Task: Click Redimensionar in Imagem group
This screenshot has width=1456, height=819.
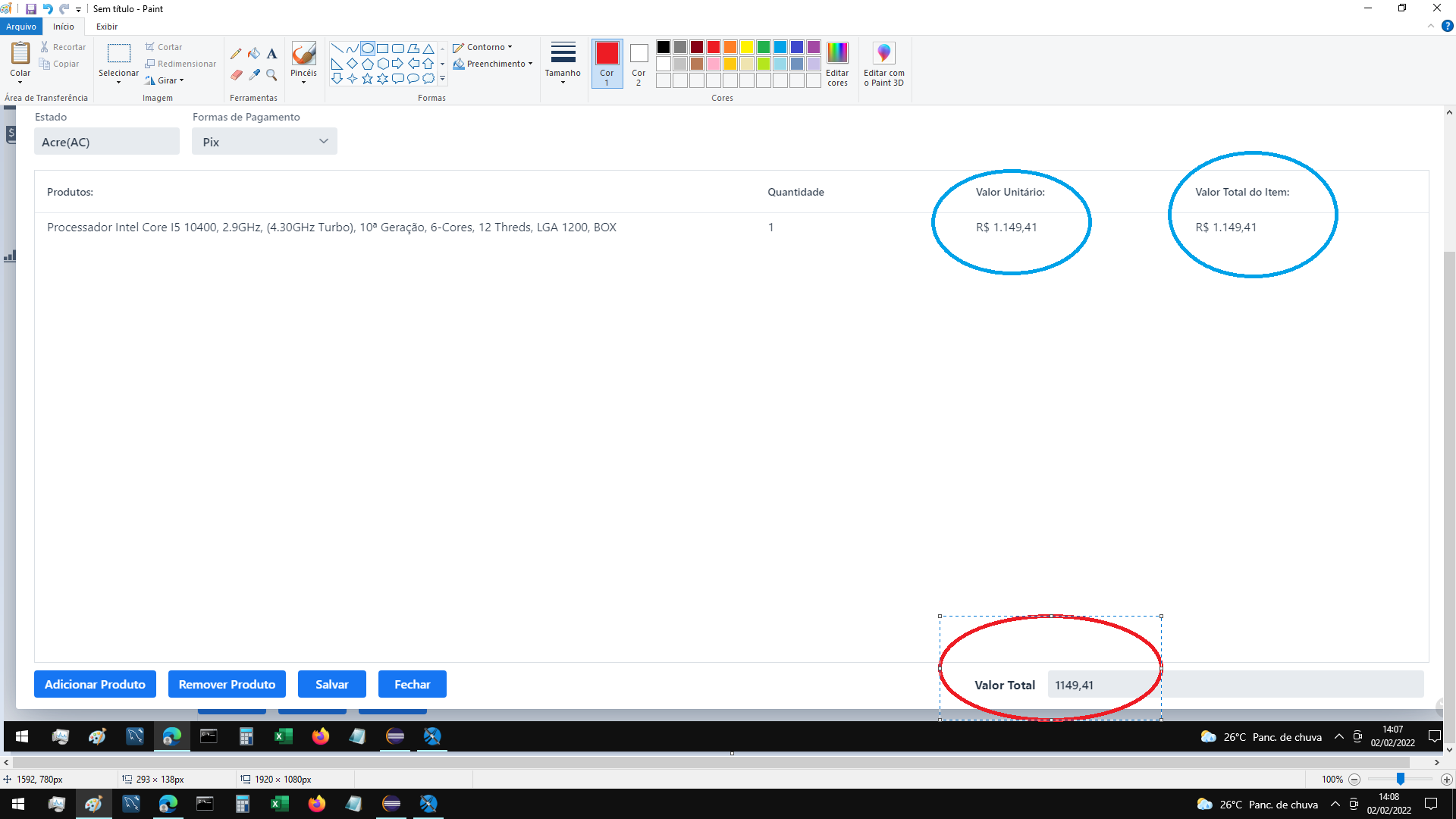Action: tap(180, 64)
